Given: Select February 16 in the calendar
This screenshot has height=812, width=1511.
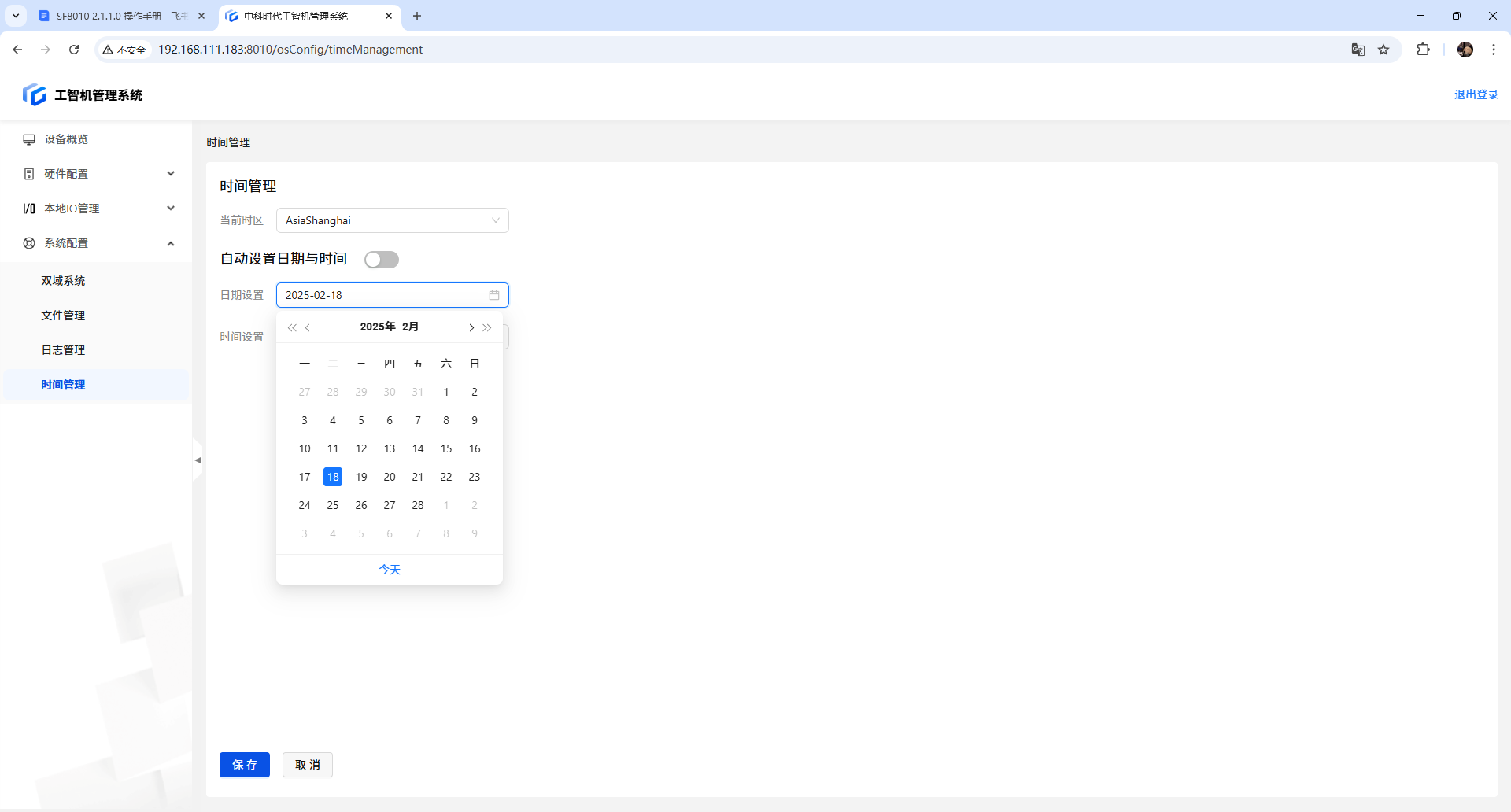Looking at the screenshot, I should coord(475,448).
